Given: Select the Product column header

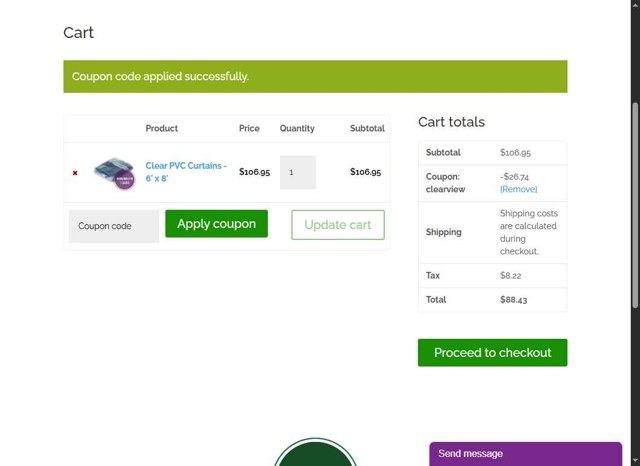Looking at the screenshot, I should click(x=162, y=128).
